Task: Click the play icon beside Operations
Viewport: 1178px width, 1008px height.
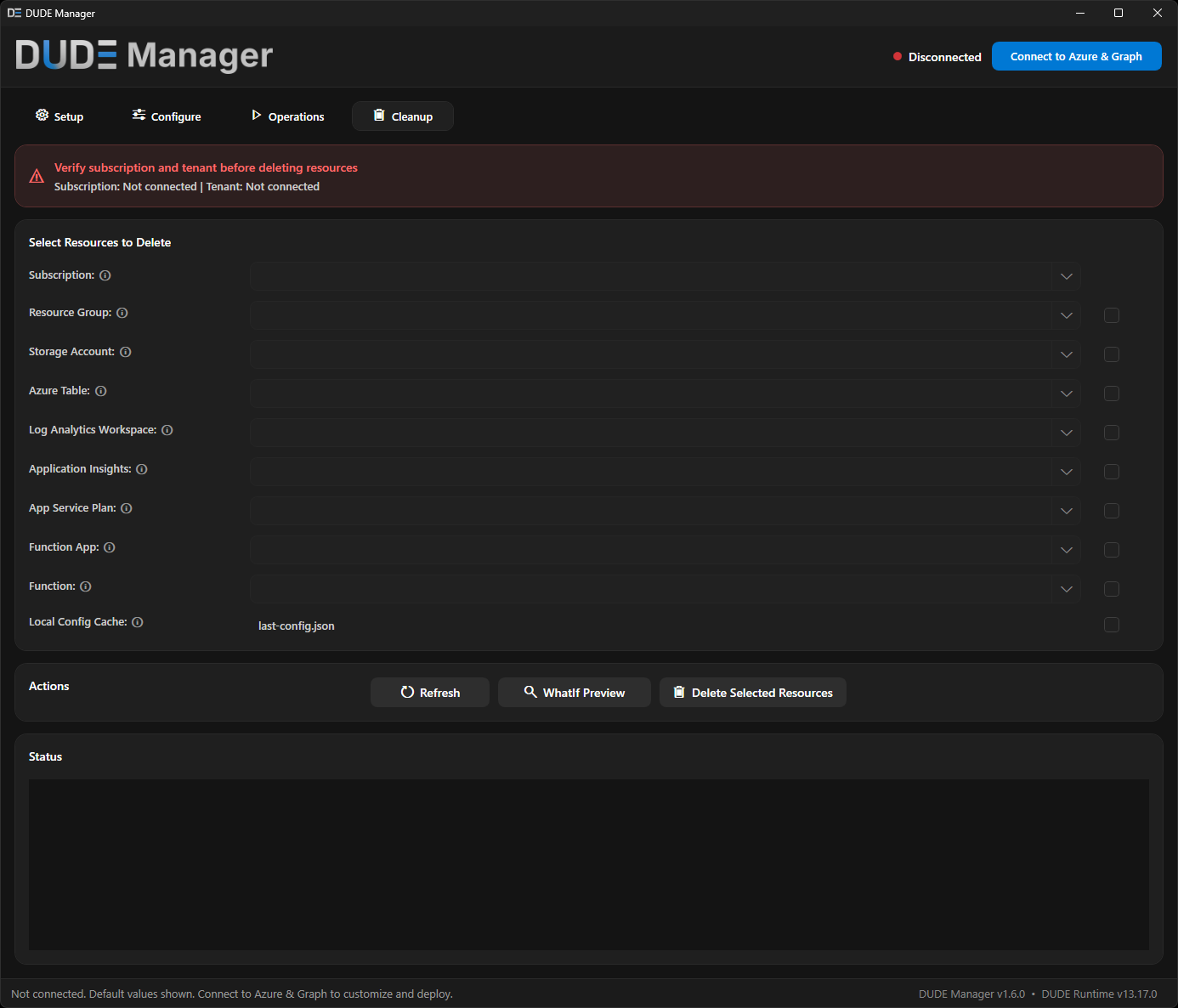Action: pyautogui.click(x=257, y=115)
